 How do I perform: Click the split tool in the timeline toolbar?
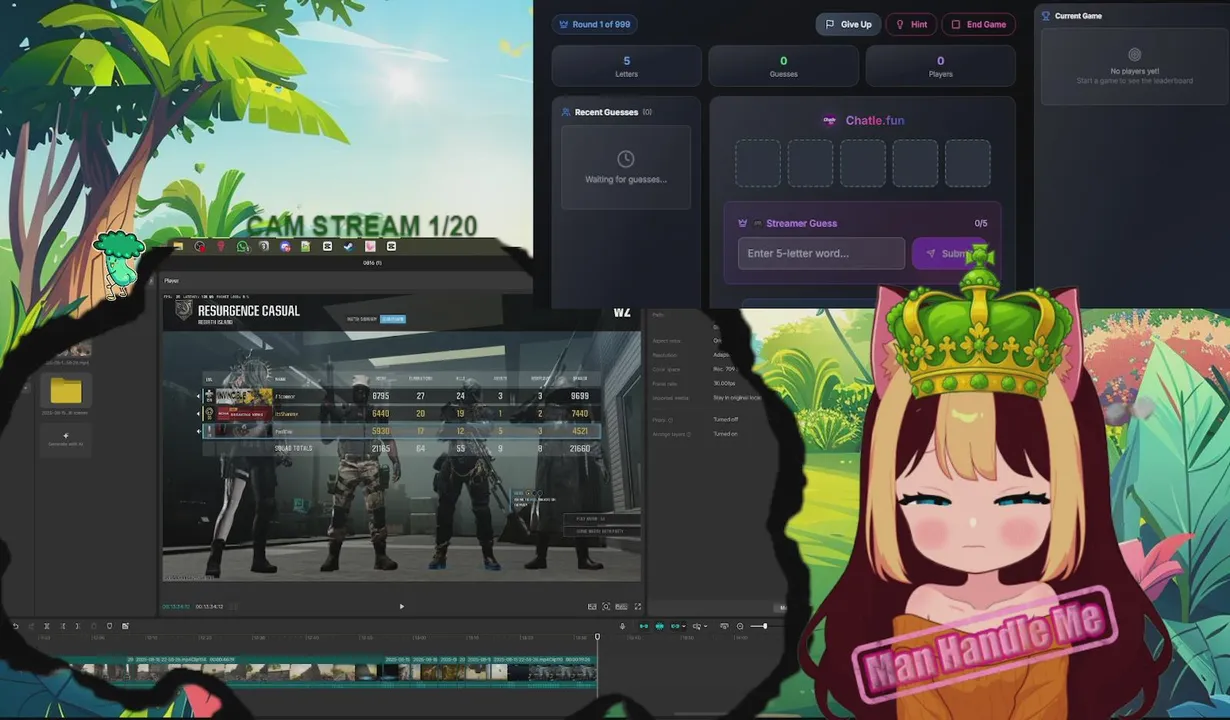(x=47, y=626)
